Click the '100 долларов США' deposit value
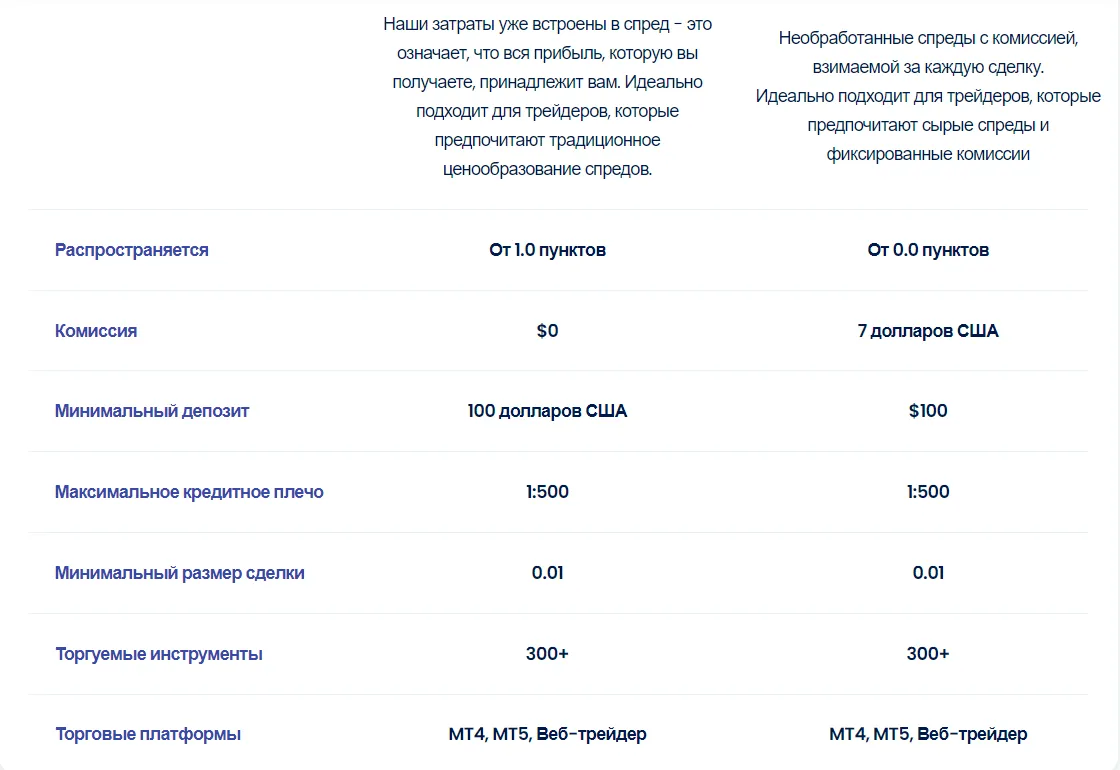 tap(547, 411)
